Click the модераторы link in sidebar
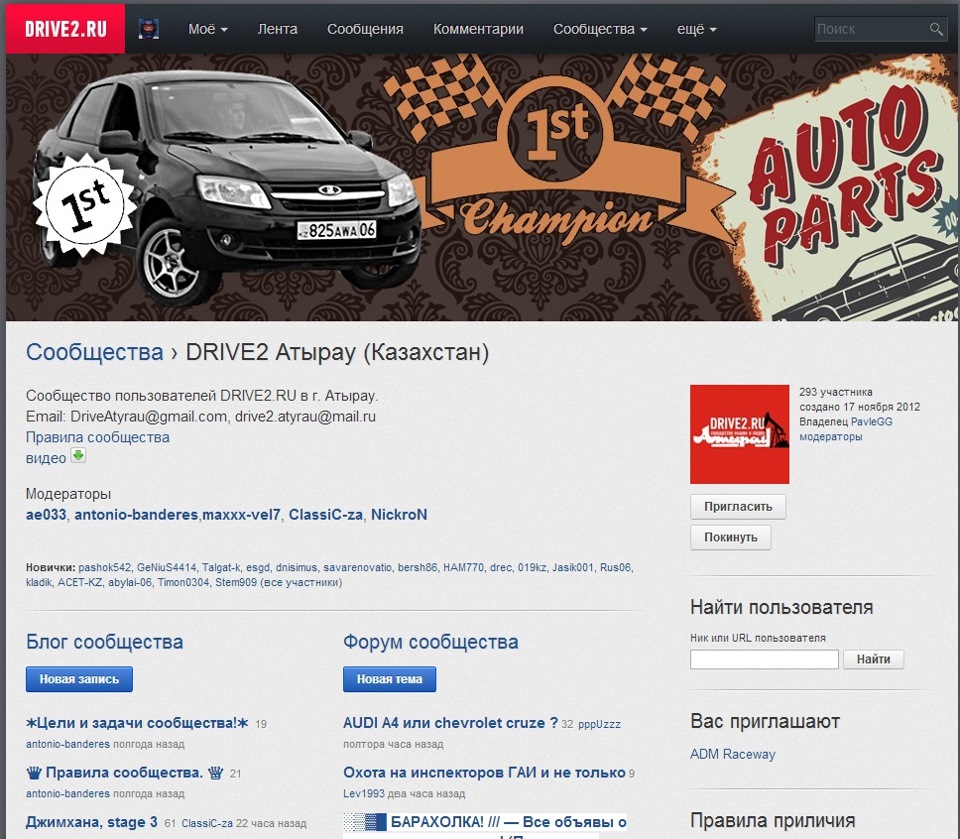The image size is (960, 839). (x=830, y=437)
